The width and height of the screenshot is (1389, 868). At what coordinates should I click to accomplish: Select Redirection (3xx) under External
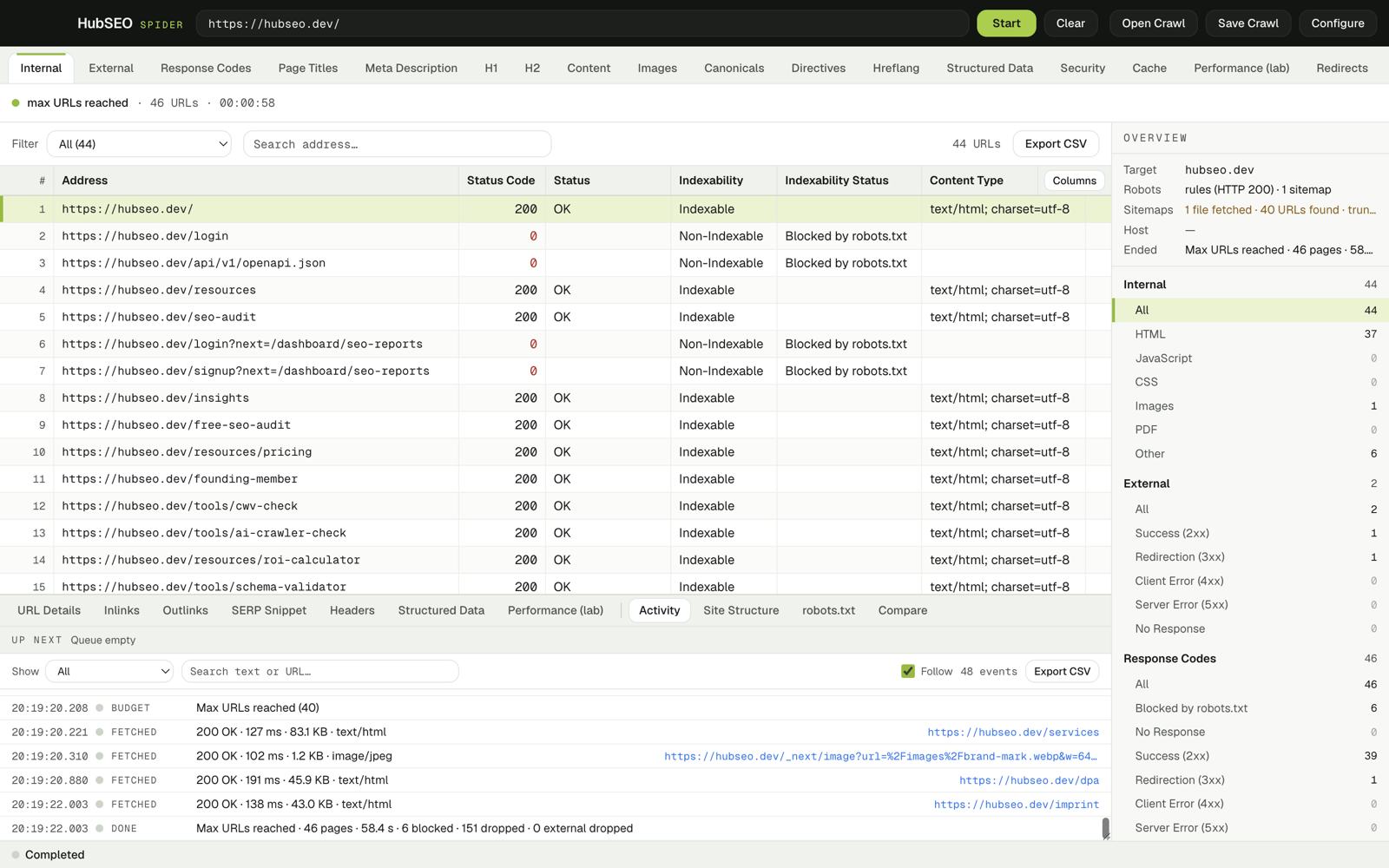(1250, 557)
